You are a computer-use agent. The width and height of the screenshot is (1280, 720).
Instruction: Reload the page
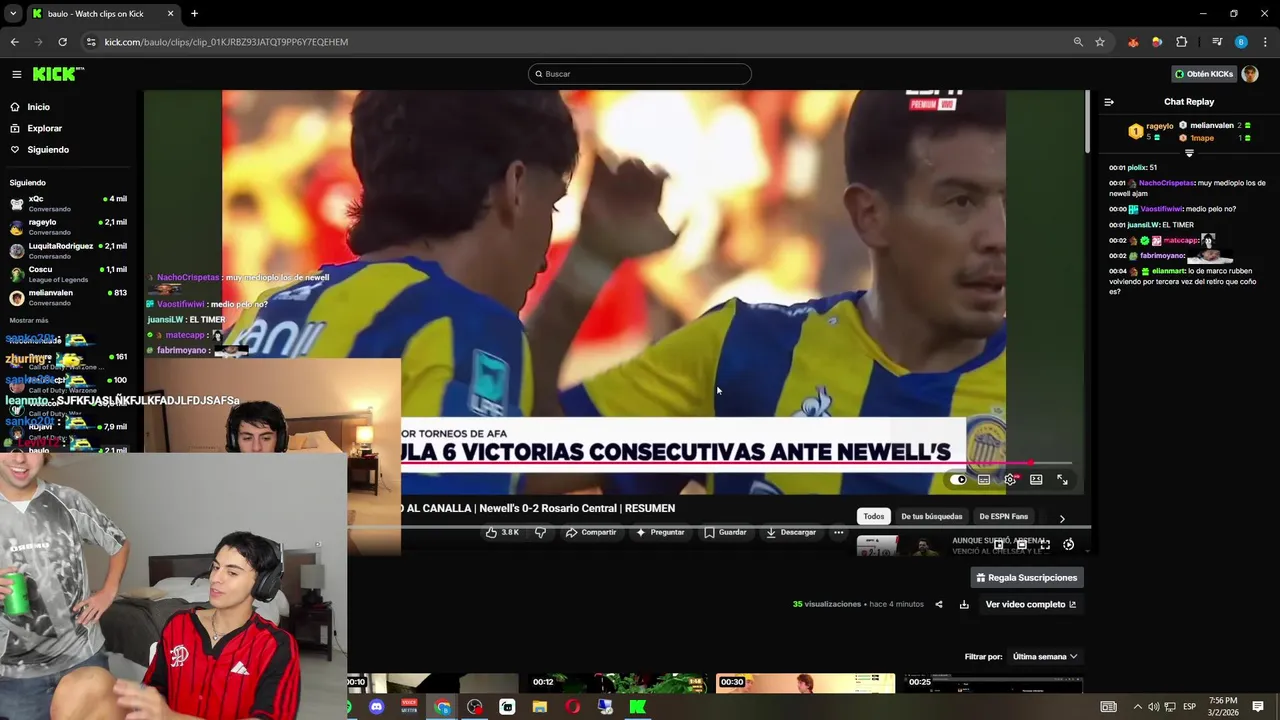coord(62,42)
